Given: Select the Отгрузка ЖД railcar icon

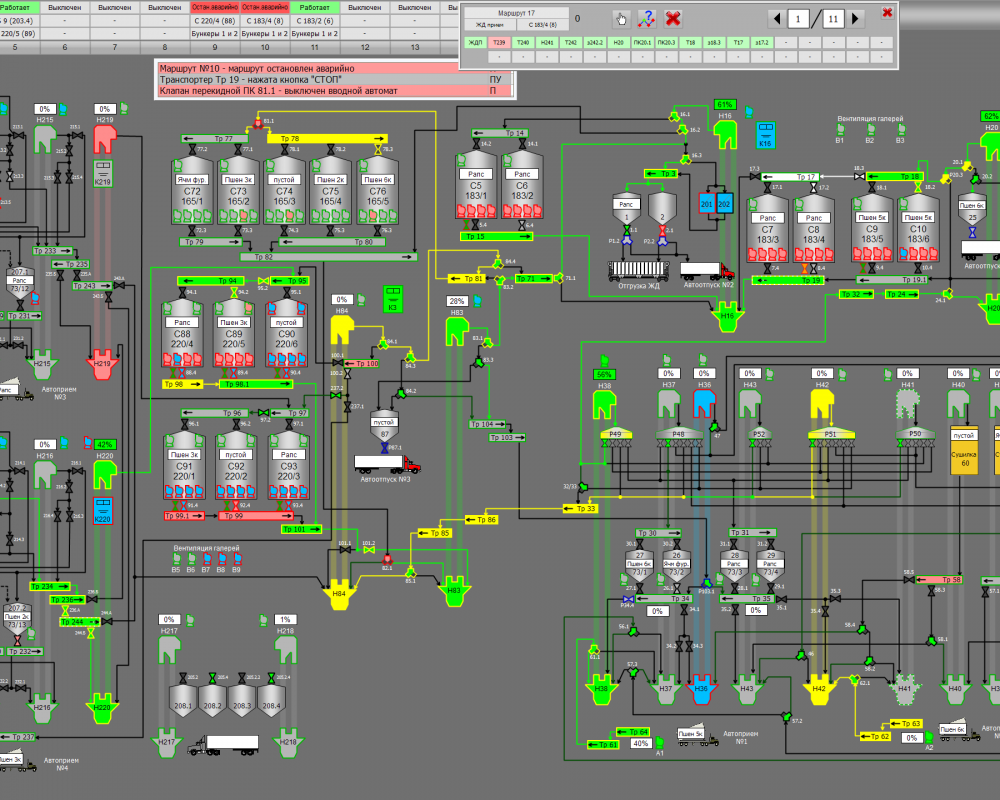Looking at the screenshot, I should click(x=639, y=270).
